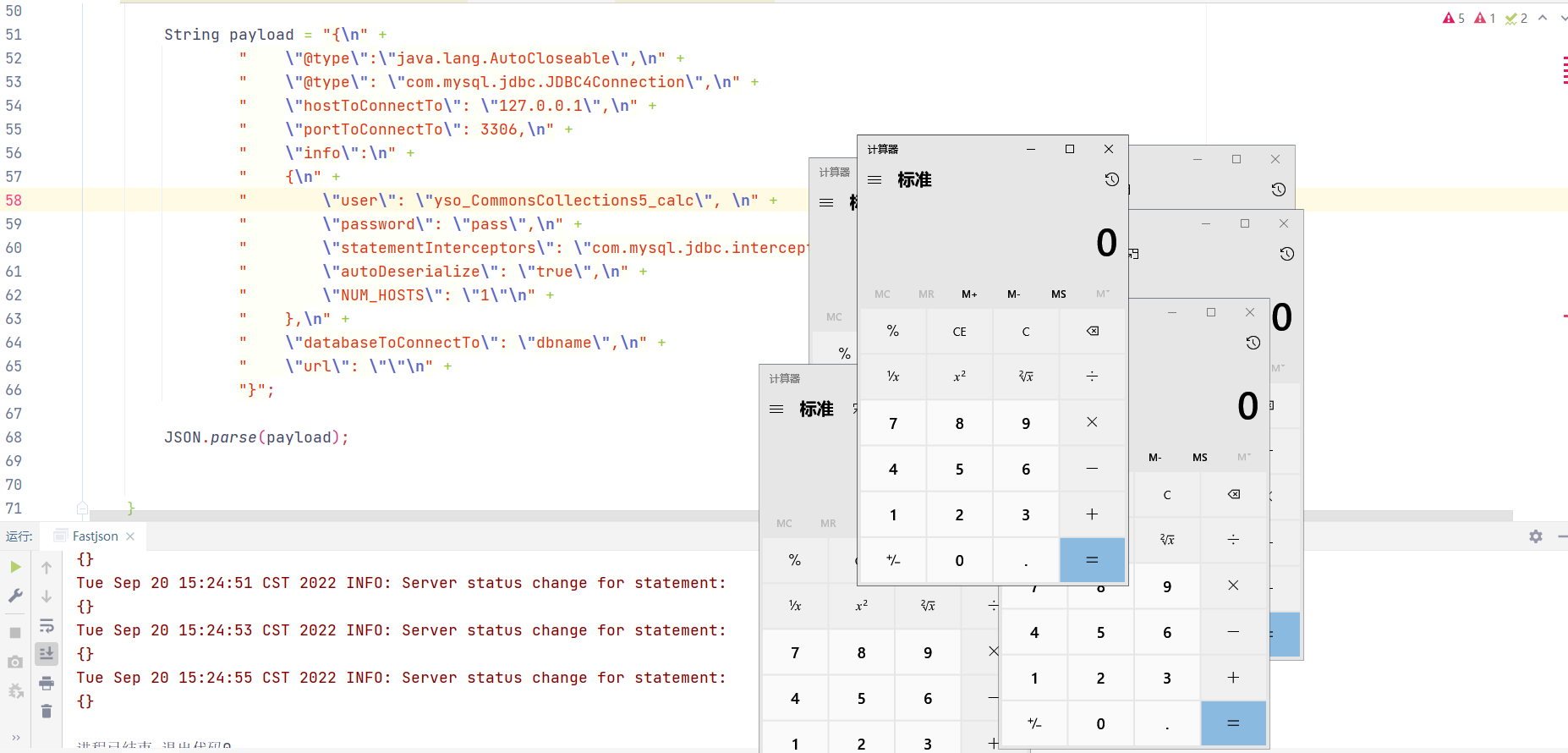Click MS in frontmost calculator

point(1059,294)
